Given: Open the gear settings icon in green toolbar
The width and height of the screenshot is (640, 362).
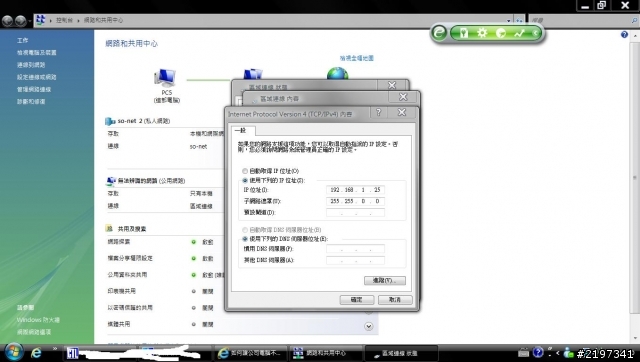Looking at the screenshot, I should coord(482,33).
